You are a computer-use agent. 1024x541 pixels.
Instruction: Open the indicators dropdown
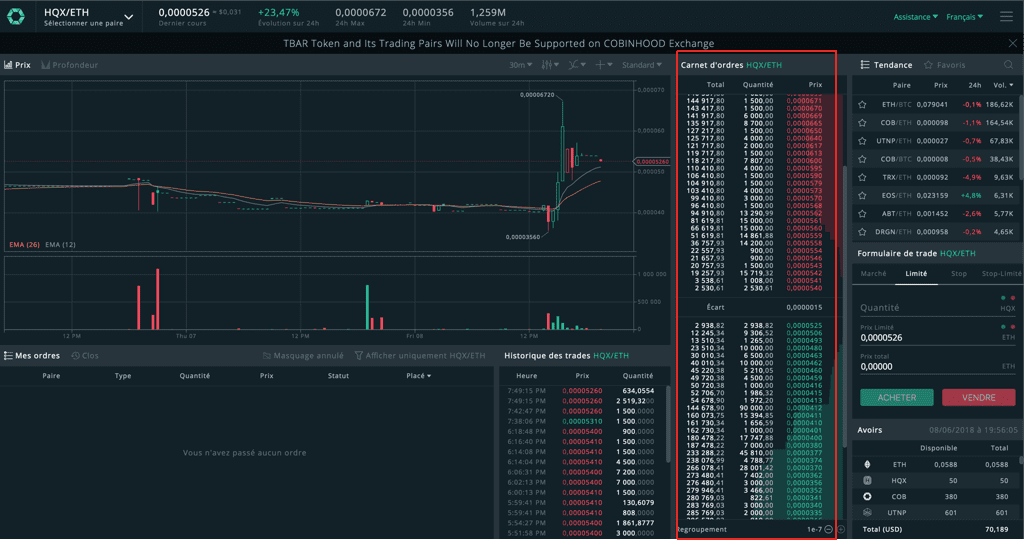tap(577, 65)
